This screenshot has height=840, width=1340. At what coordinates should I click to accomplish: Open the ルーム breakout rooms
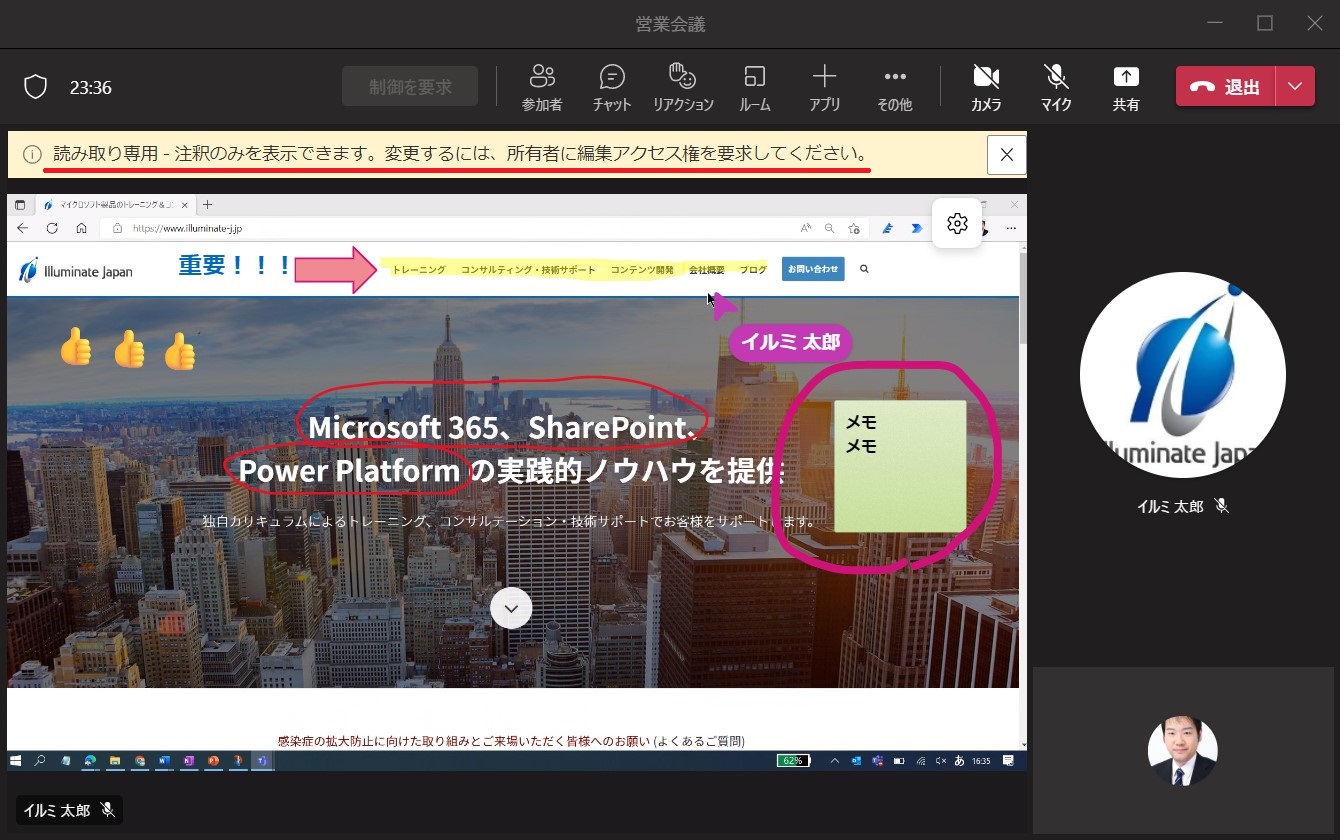click(755, 87)
